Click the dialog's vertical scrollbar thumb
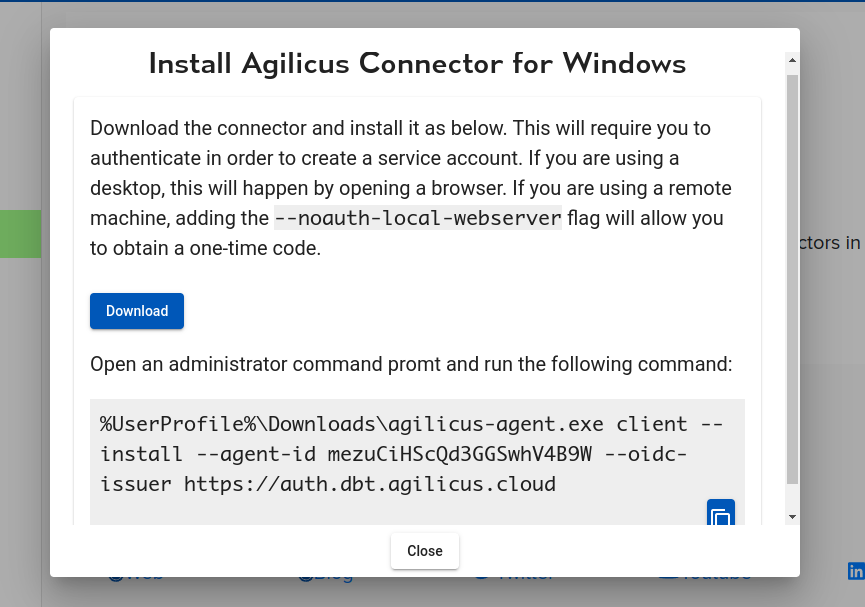The image size is (865, 607). tap(792, 270)
